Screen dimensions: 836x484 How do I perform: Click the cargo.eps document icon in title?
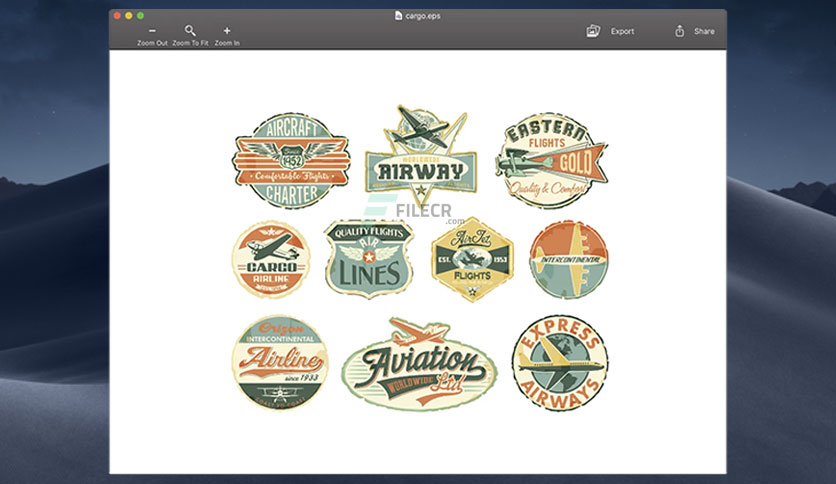[x=398, y=15]
